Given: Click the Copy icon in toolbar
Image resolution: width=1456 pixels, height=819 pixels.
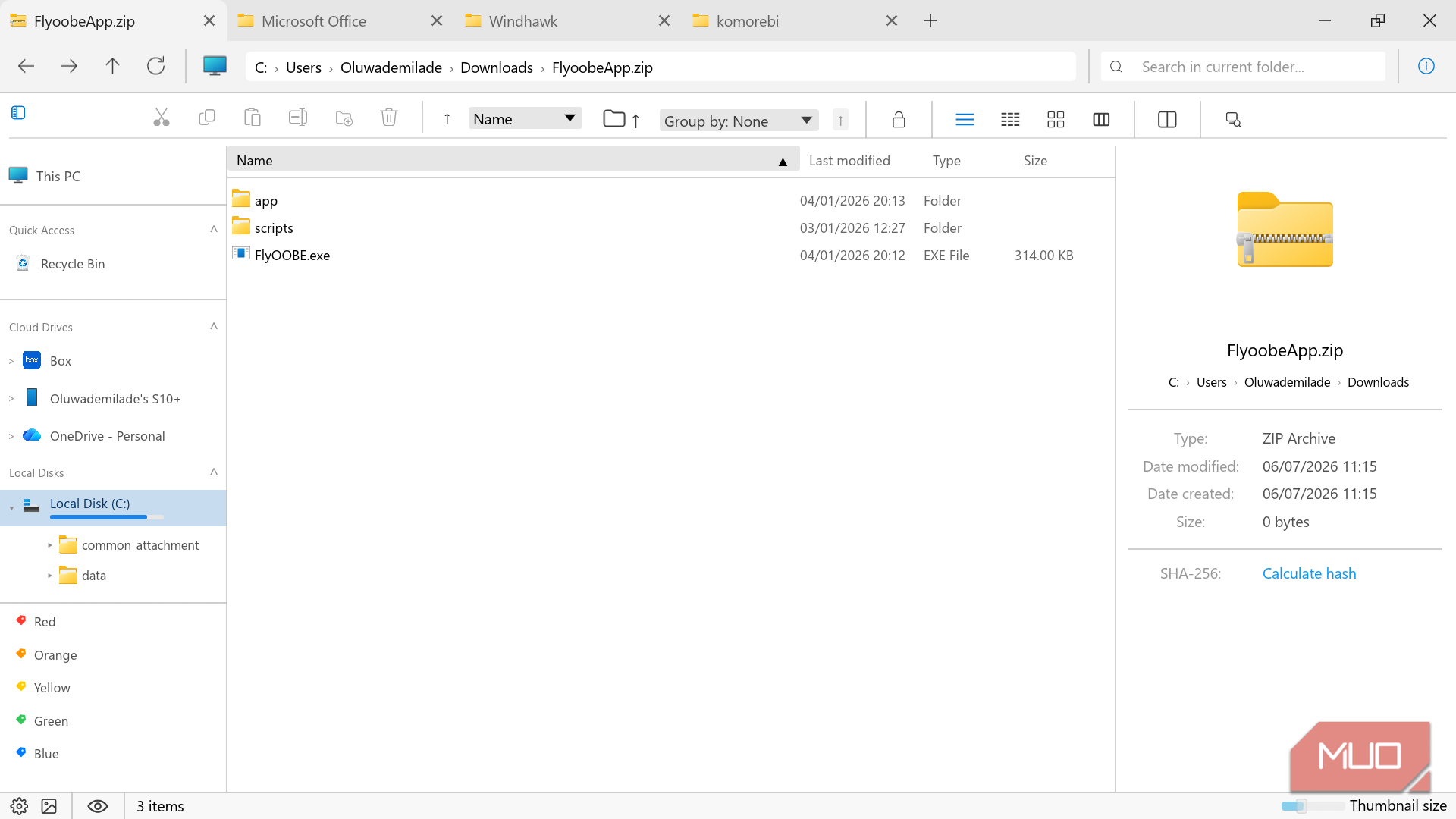Looking at the screenshot, I should click(x=207, y=118).
